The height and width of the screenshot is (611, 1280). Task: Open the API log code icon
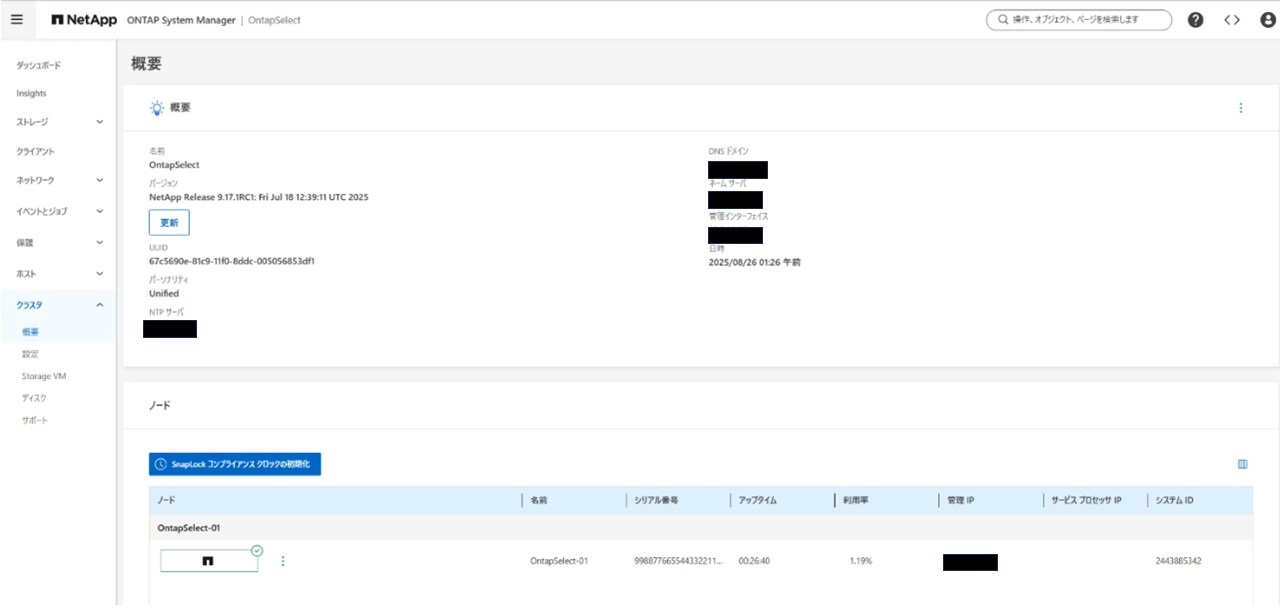point(1232,20)
